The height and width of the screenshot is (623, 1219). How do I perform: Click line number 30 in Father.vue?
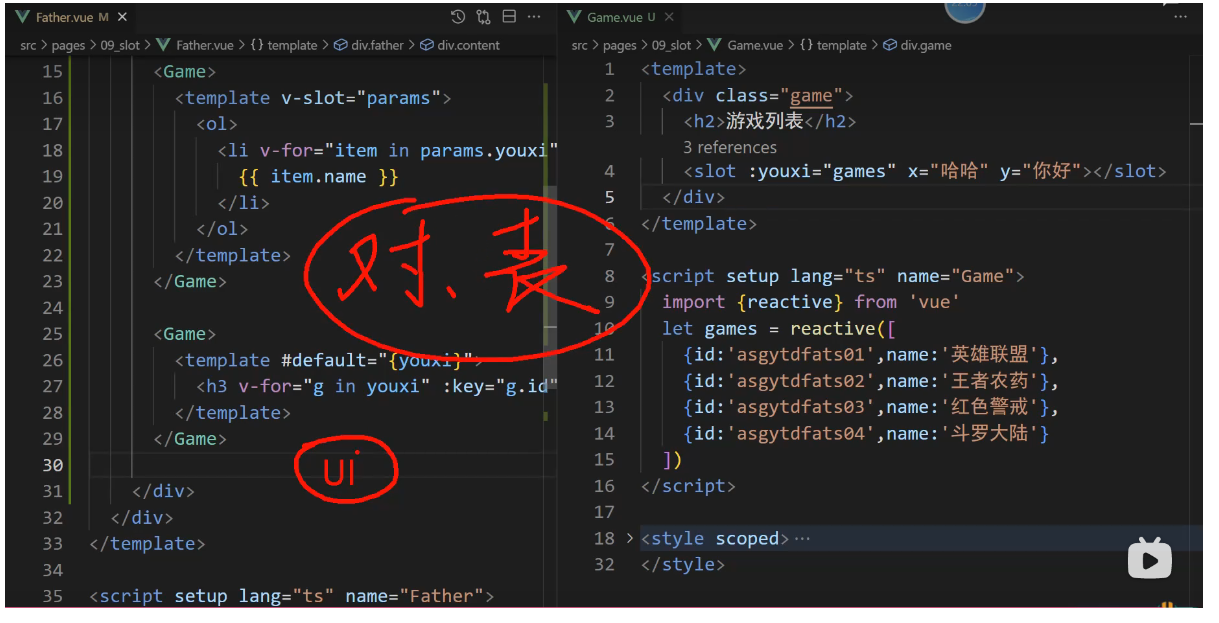click(52, 465)
